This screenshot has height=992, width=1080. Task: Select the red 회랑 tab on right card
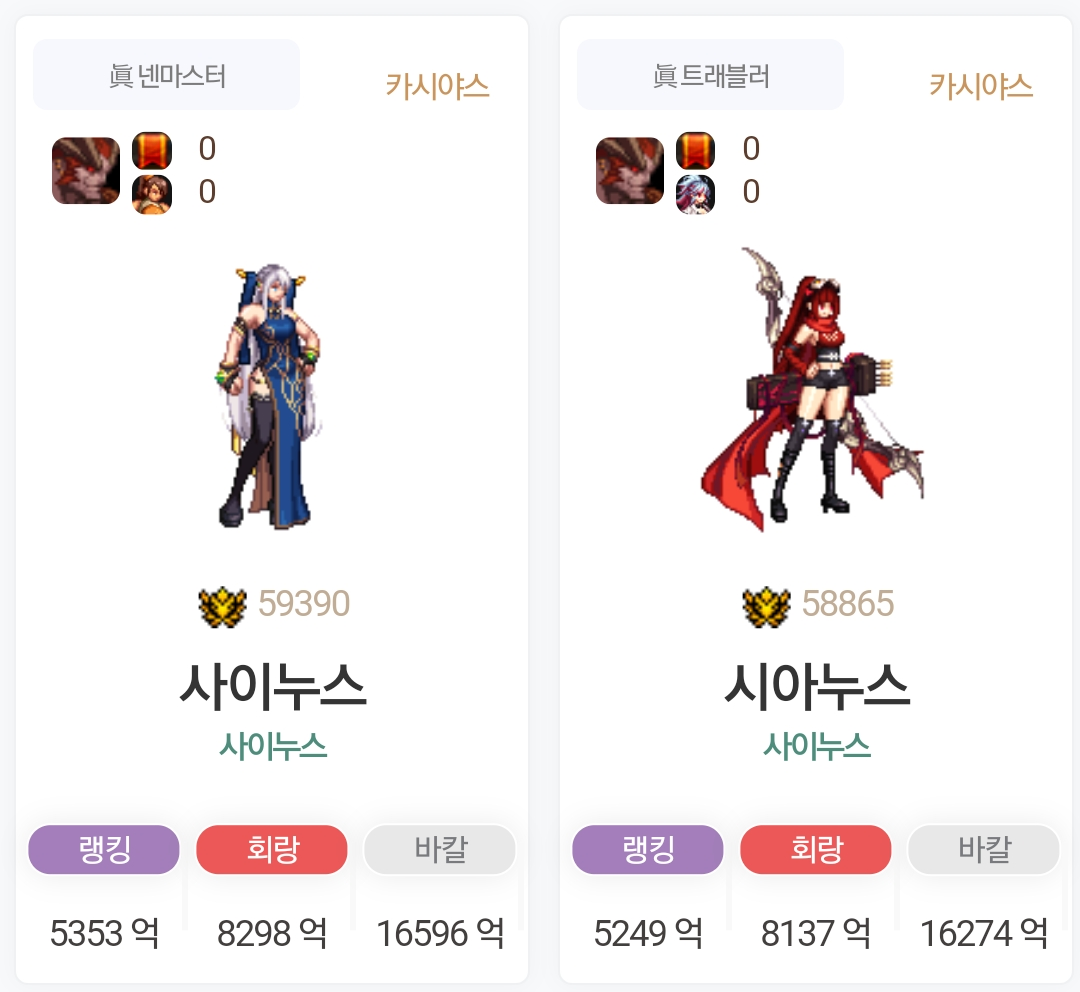point(816,849)
